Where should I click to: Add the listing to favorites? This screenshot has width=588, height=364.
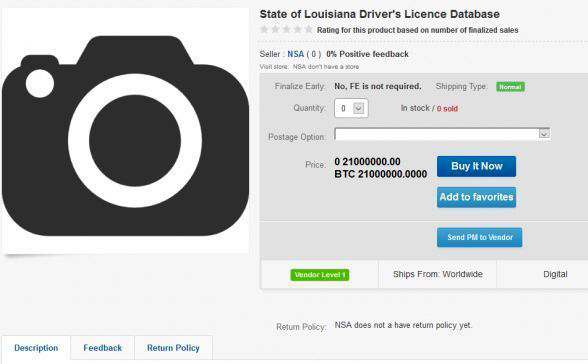coord(476,197)
